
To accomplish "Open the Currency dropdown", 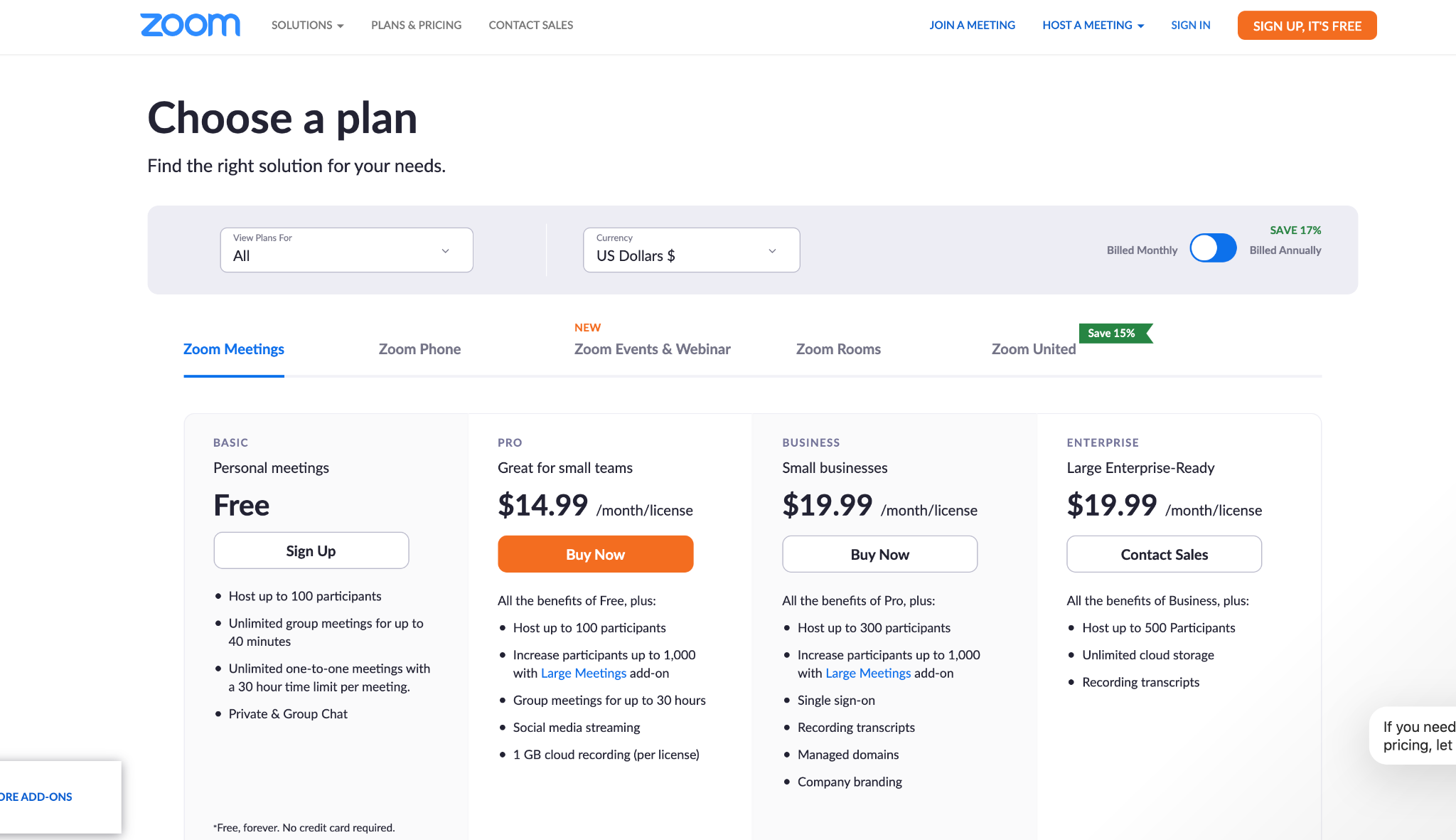I will click(691, 250).
